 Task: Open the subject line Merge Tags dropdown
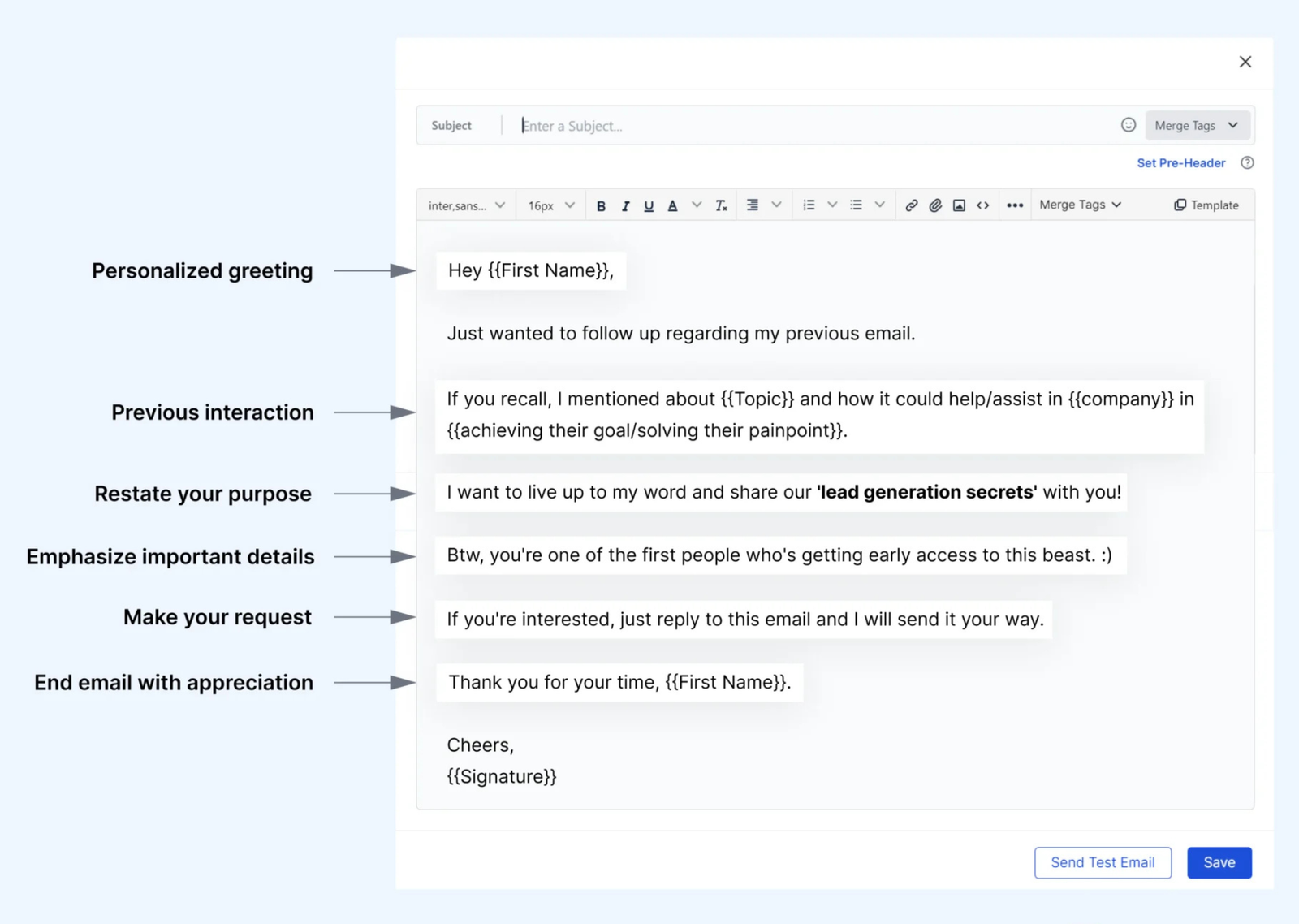pyautogui.click(x=1197, y=126)
